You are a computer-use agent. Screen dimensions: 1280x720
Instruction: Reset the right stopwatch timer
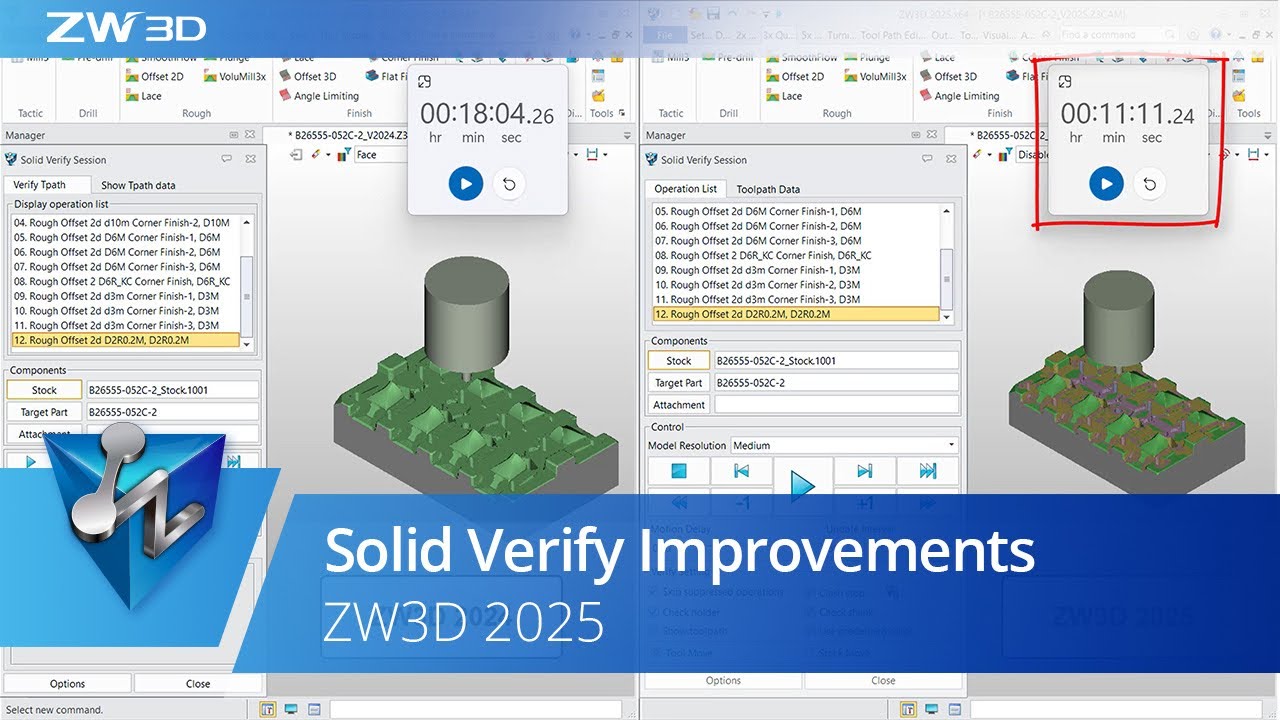coord(1150,184)
